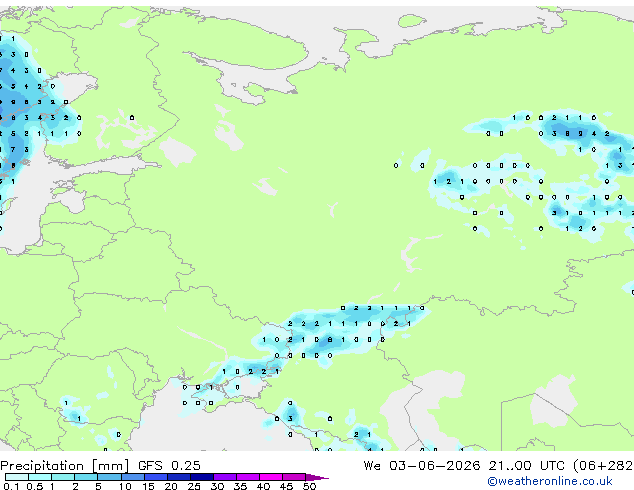
Task: Open the weatheronline.co.uk link
Action: pyautogui.click(x=550, y=481)
